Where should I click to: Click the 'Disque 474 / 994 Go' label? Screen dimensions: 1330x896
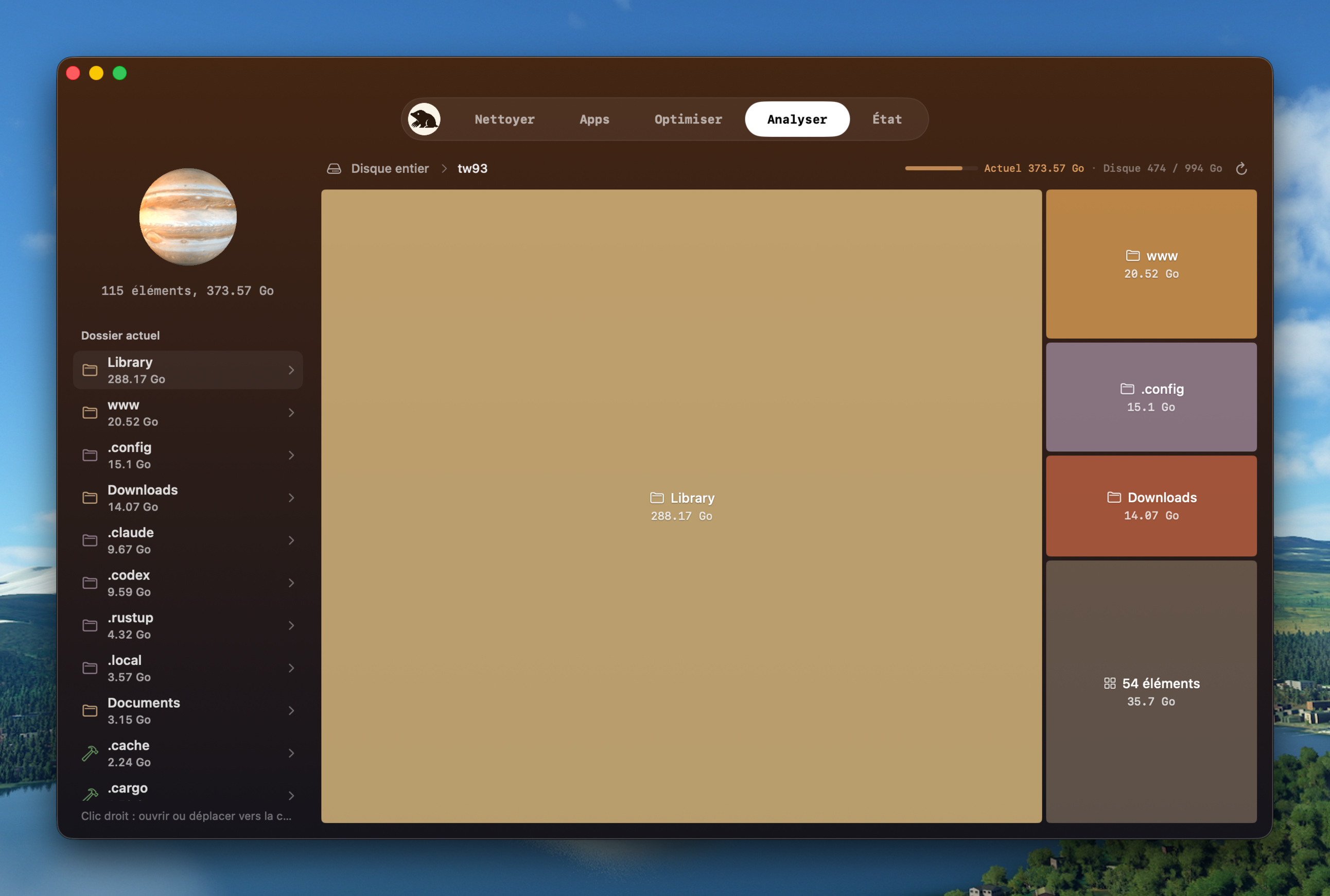coord(1163,169)
